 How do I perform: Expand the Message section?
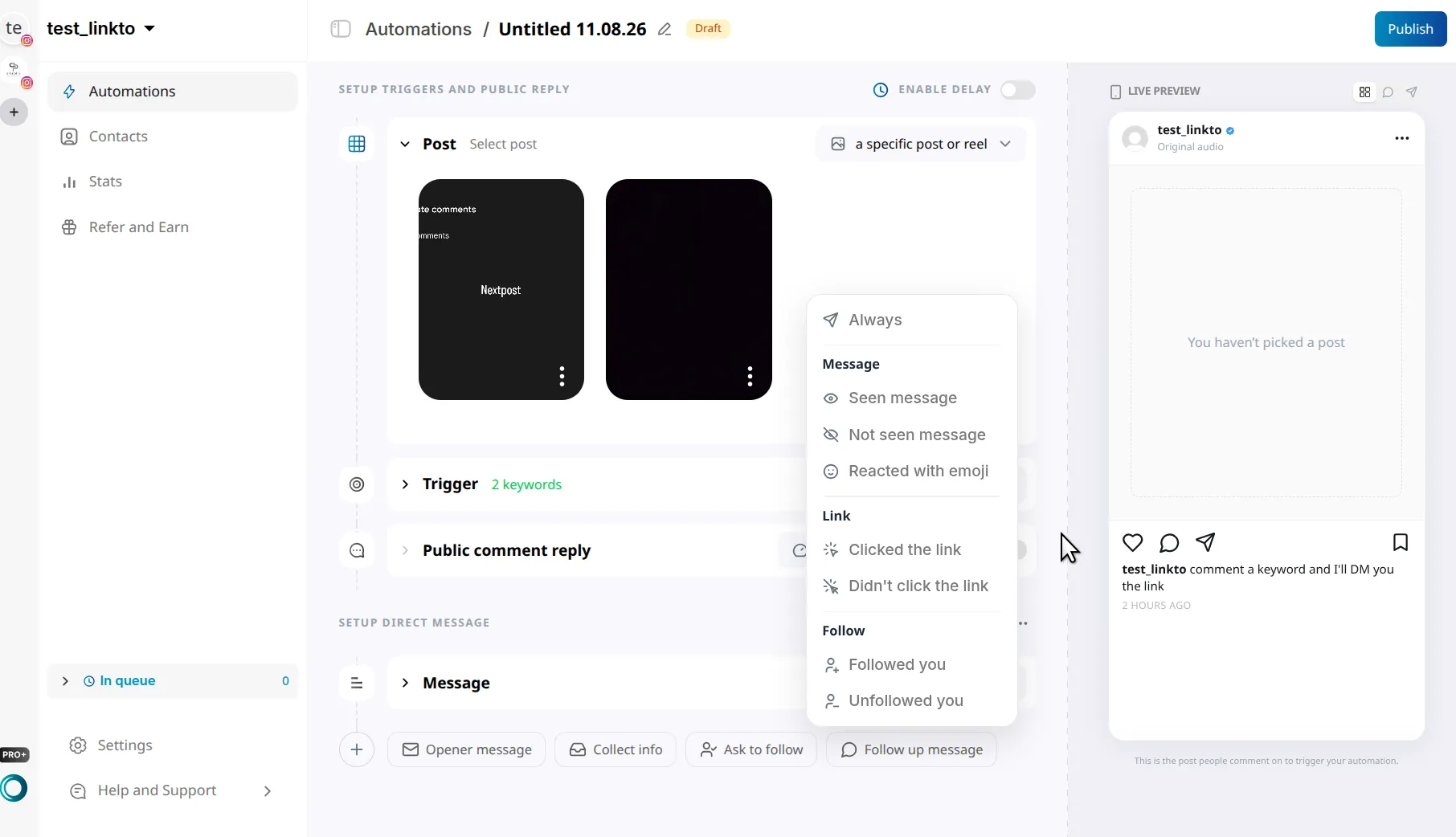(405, 683)
